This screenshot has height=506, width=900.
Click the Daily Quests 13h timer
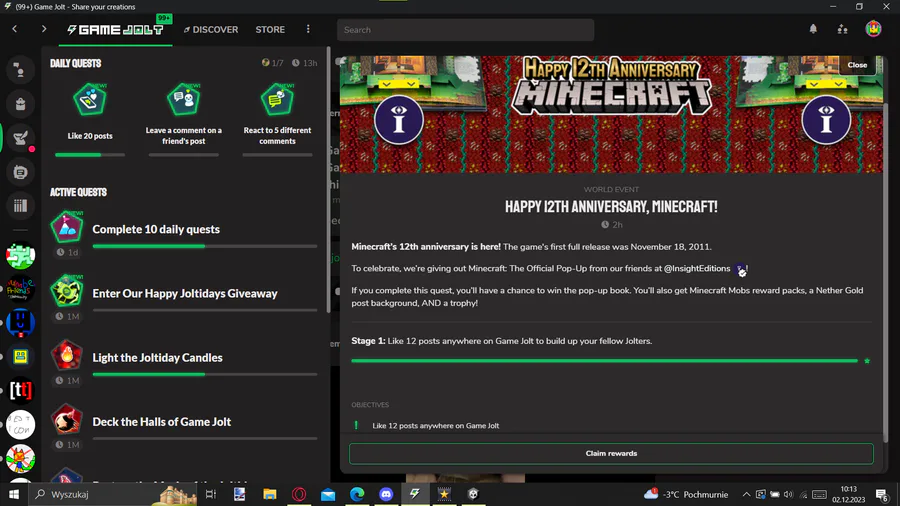pyautogui.click(x=304, y=63)
